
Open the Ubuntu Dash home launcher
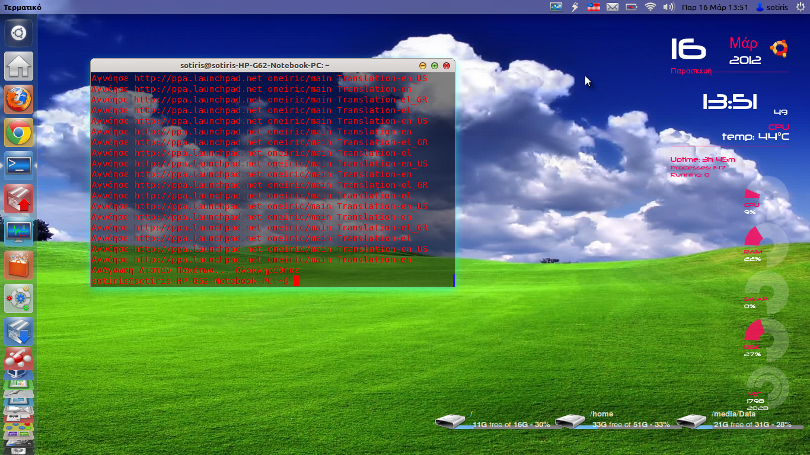(x=19, y=33)
